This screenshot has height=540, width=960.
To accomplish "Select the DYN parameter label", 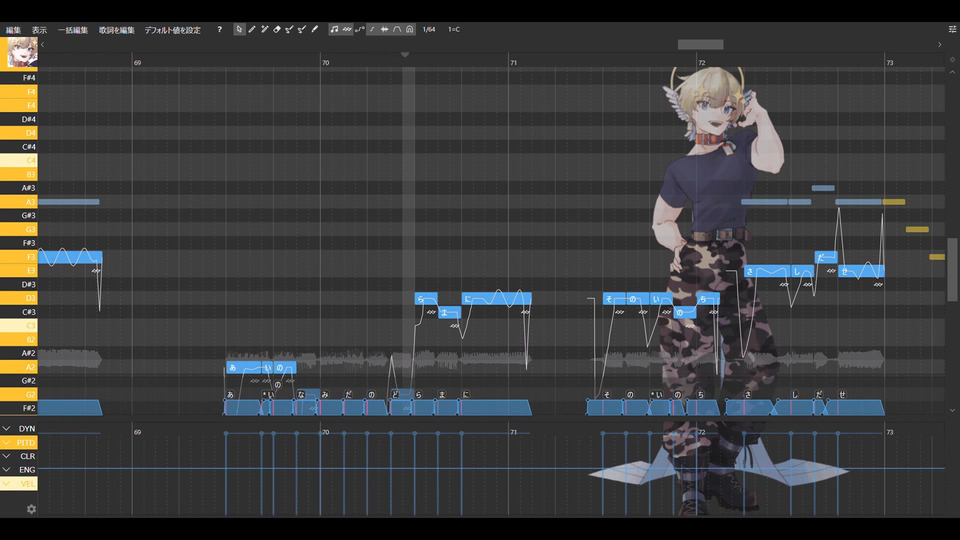I will [27, 429].
